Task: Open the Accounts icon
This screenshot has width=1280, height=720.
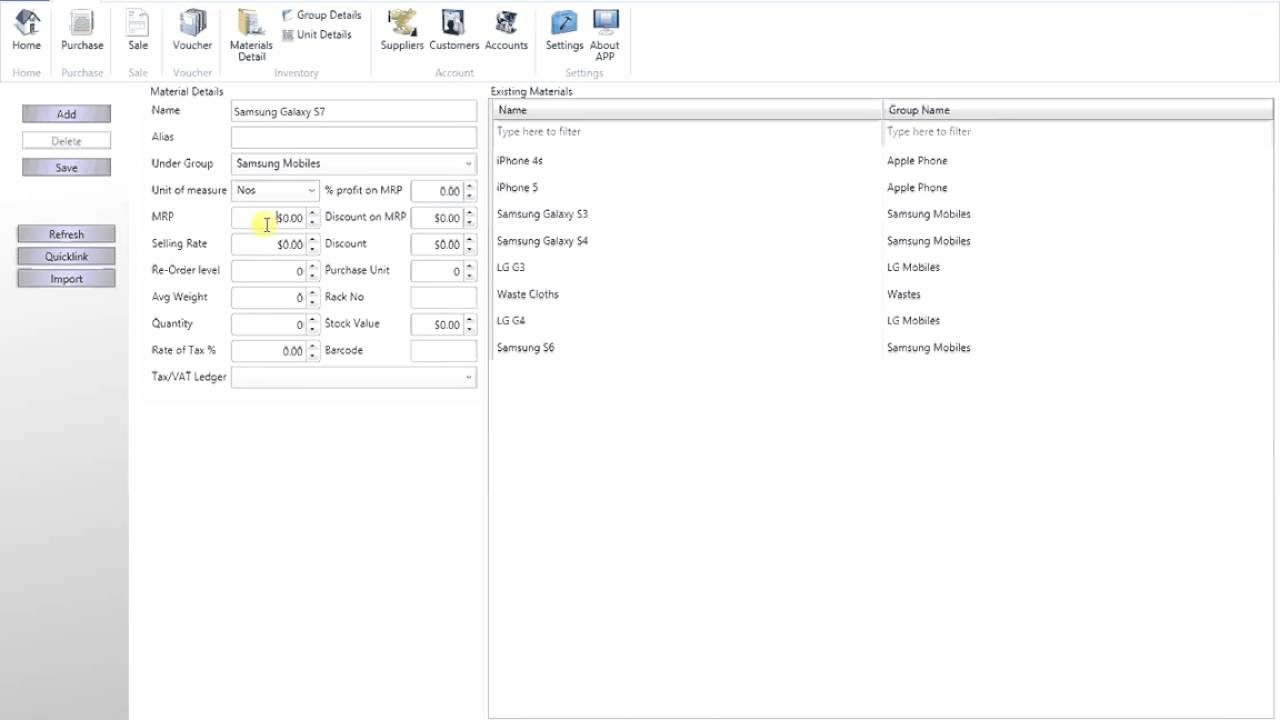Action: tap(506, 30)
